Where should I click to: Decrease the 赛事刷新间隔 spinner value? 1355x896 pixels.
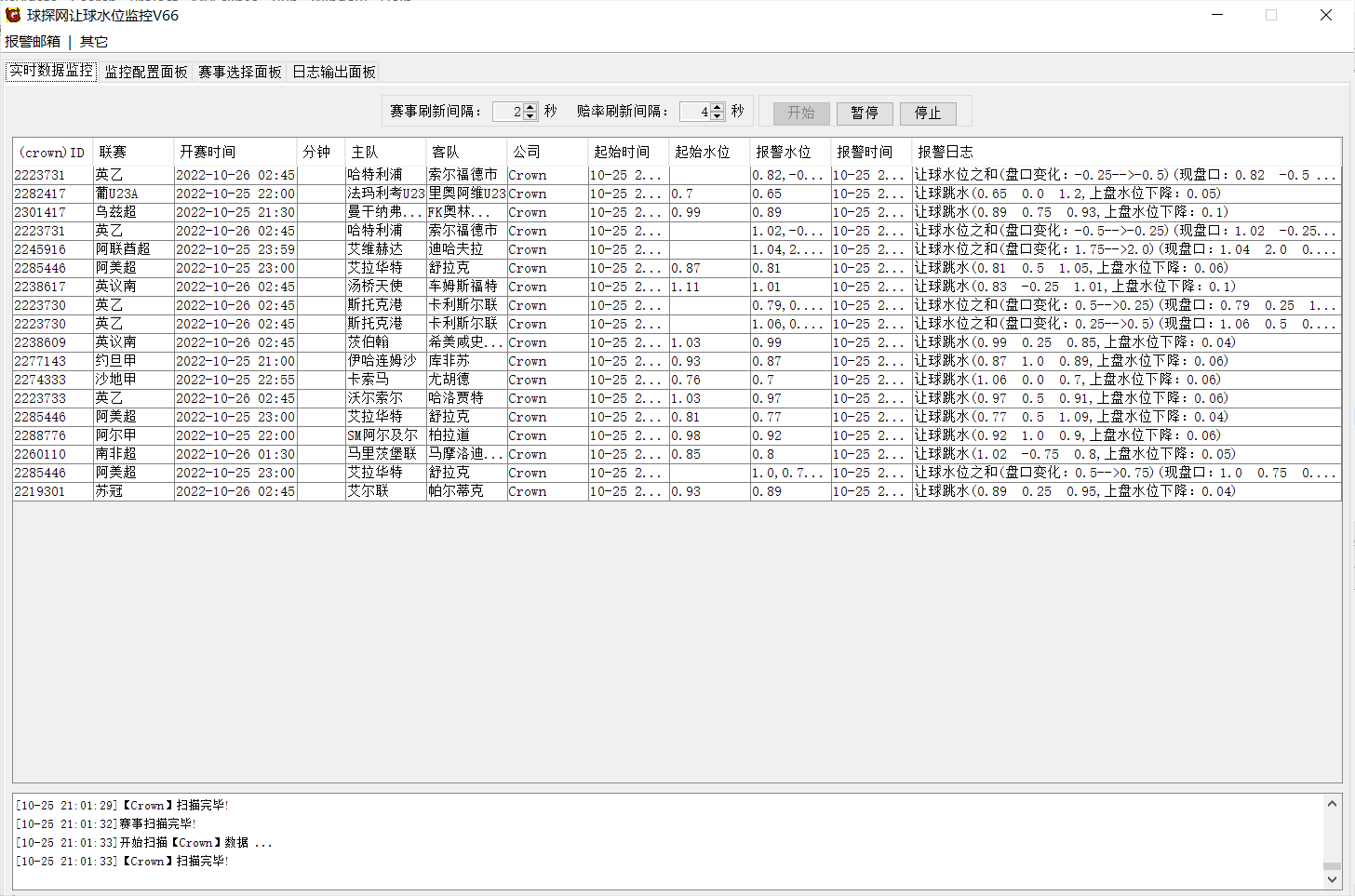[530, 116]
